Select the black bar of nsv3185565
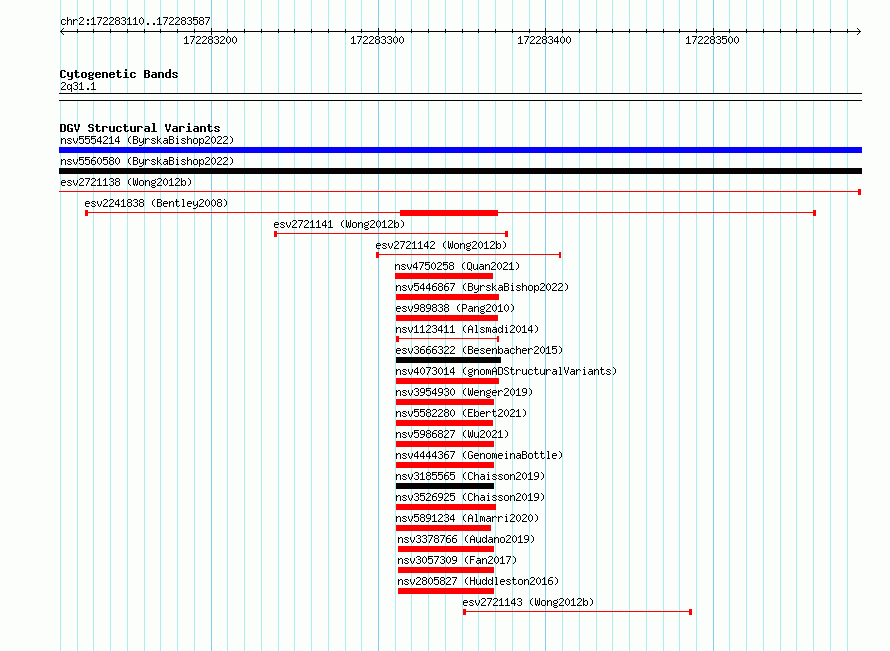Image resolution: width=890 pixels, height=651 pixels. pyautogui.click(x=445, y=486)
